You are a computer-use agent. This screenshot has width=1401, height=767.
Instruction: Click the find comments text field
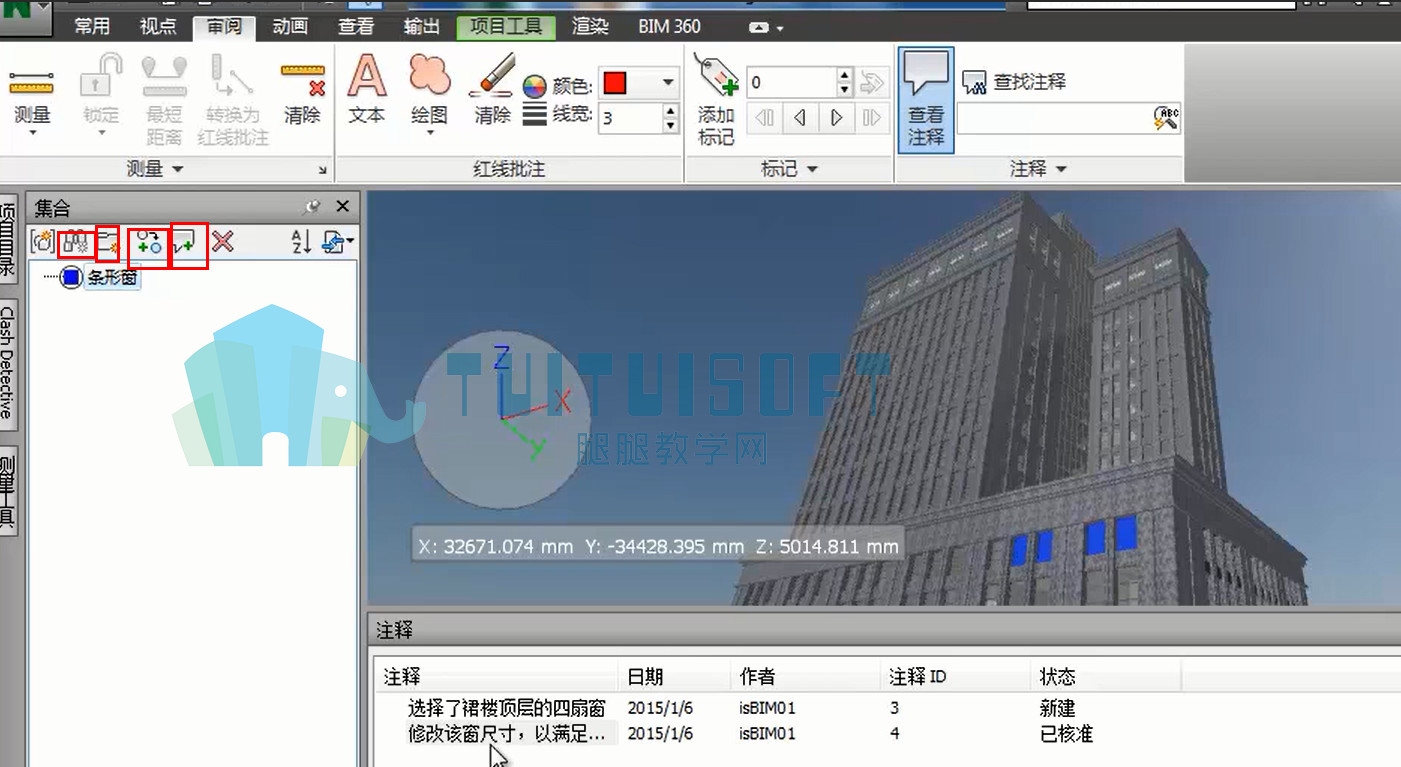[x=1055, y=118]
